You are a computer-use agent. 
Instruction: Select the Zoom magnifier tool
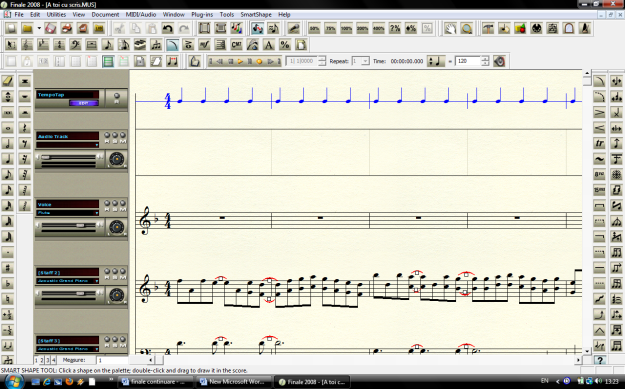point(466,28)
